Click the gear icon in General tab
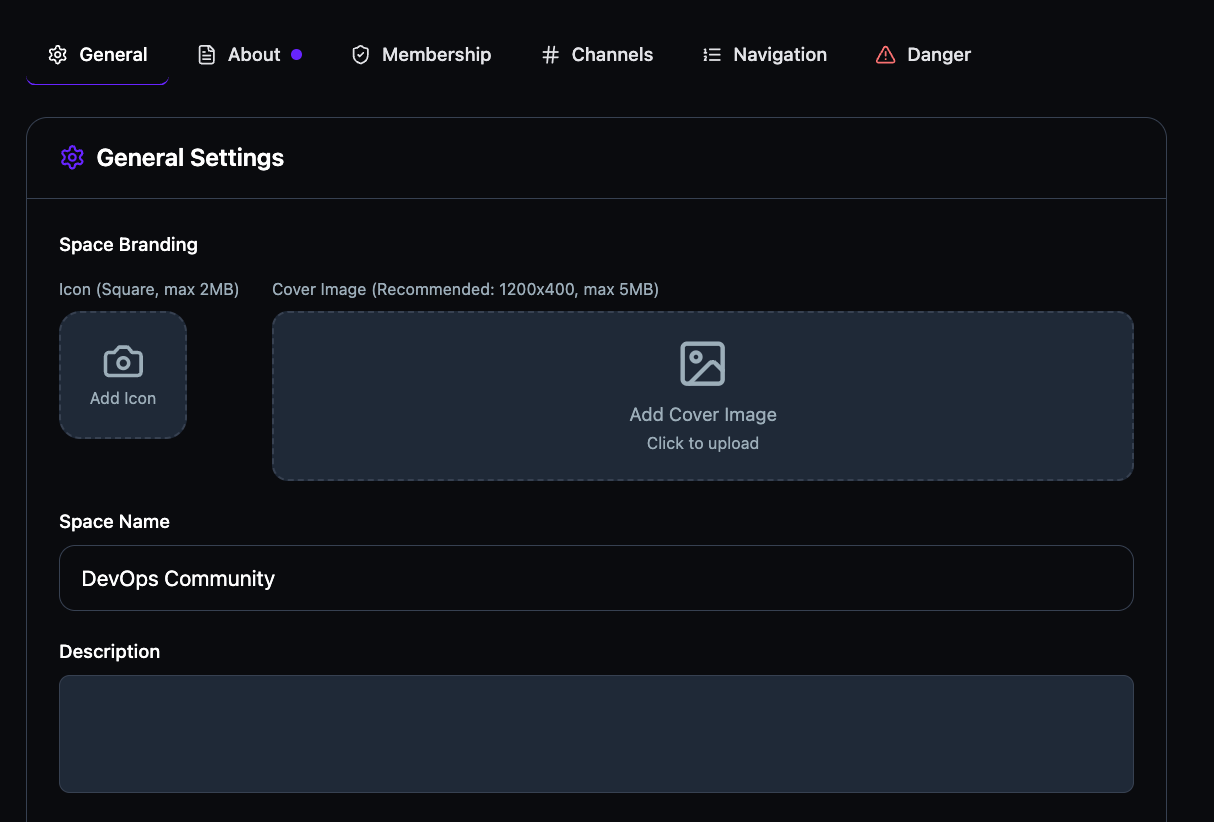Viewport: 1214px width, 822px height. coord(58,55)
